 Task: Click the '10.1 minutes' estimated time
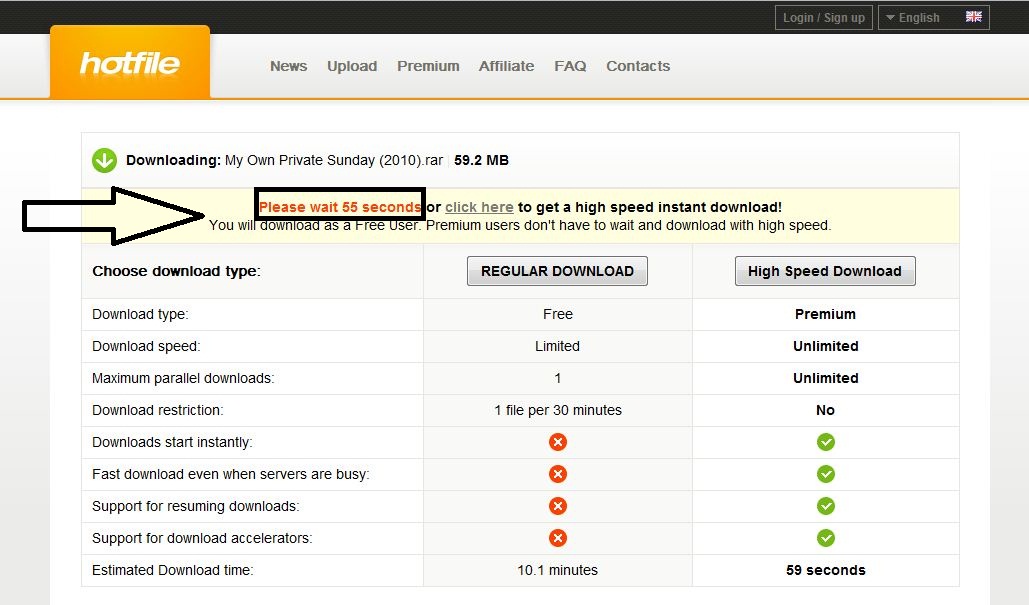click(x=557, y=570)
